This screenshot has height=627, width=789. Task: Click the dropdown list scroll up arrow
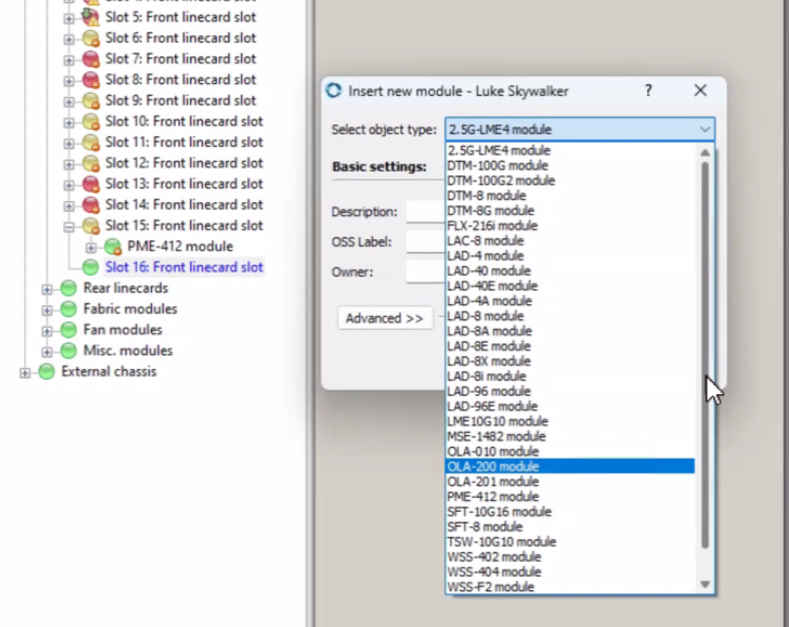(704, 152)
